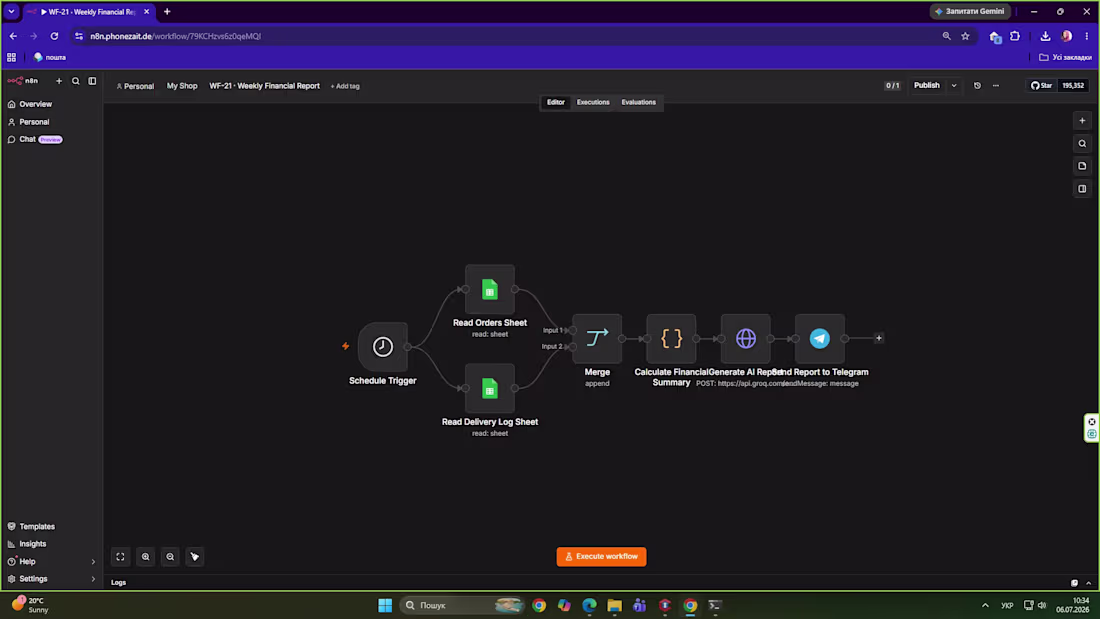Screen dimensions: 1100x619
Task: Click the trigger lightning bolt icon
Action: point(345,346)
